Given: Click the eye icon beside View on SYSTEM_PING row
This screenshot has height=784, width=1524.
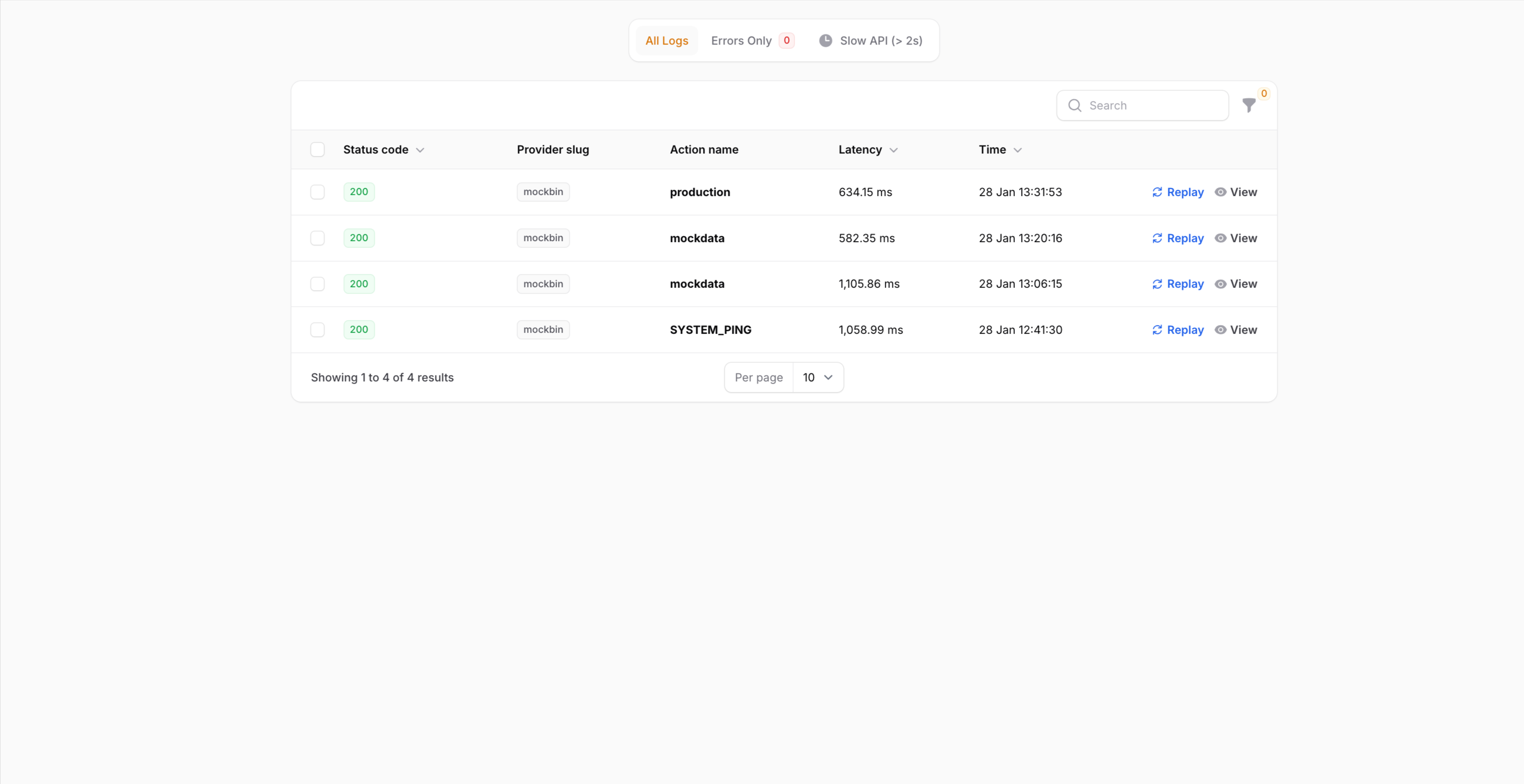Looking at the screenshot, I should (x=1221, y=330).
